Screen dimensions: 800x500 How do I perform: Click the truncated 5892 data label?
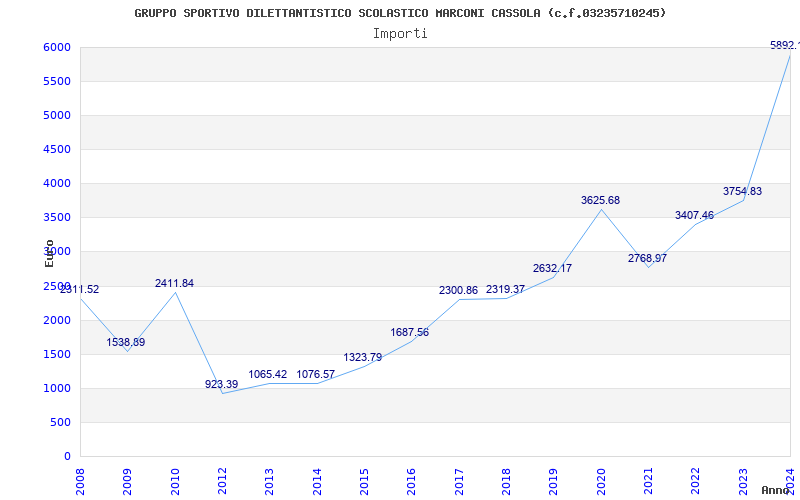[785, 45]
